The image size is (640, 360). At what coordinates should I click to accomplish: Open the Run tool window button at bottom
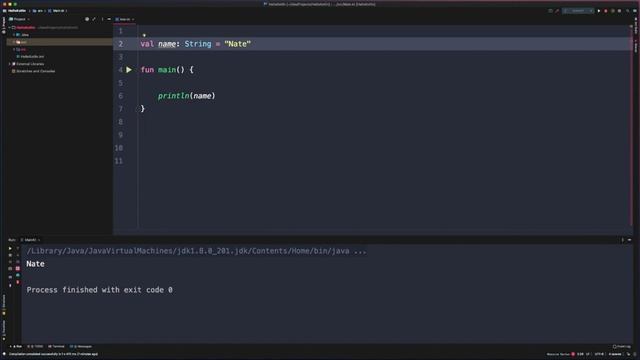pyautogui.click(x=16, y=347)
